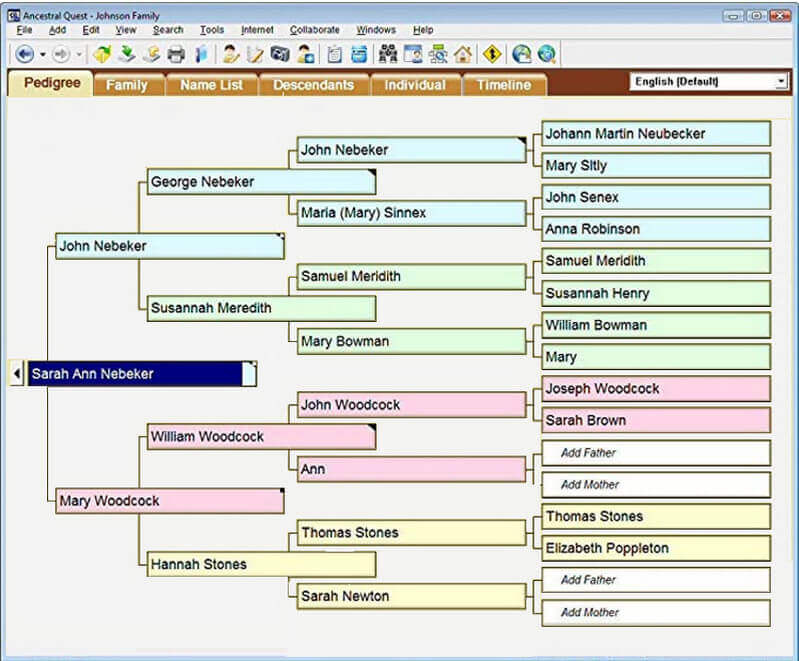The height and width of the screenshot is (661, 799).
Task: Click the yellow diamond sign icon
Action: click(x=491, y=54)
